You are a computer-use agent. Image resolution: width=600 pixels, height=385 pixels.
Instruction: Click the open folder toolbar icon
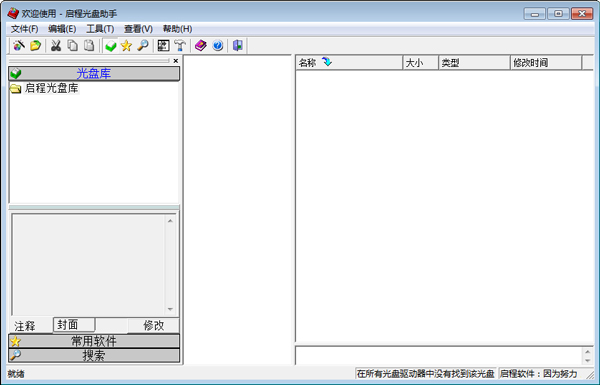36,46
